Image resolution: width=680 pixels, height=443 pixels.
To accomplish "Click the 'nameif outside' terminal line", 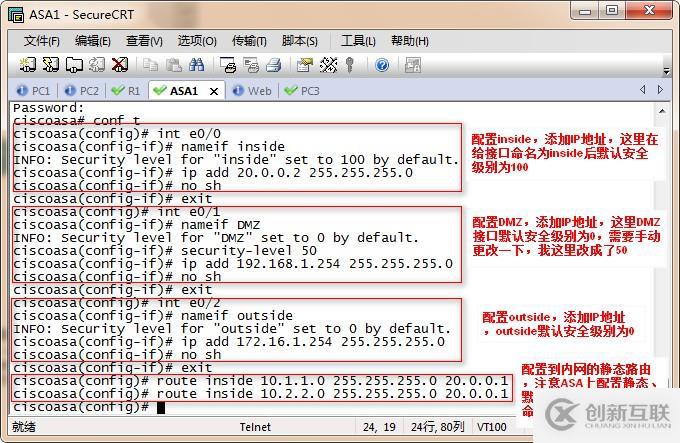I will coord(153,316).
